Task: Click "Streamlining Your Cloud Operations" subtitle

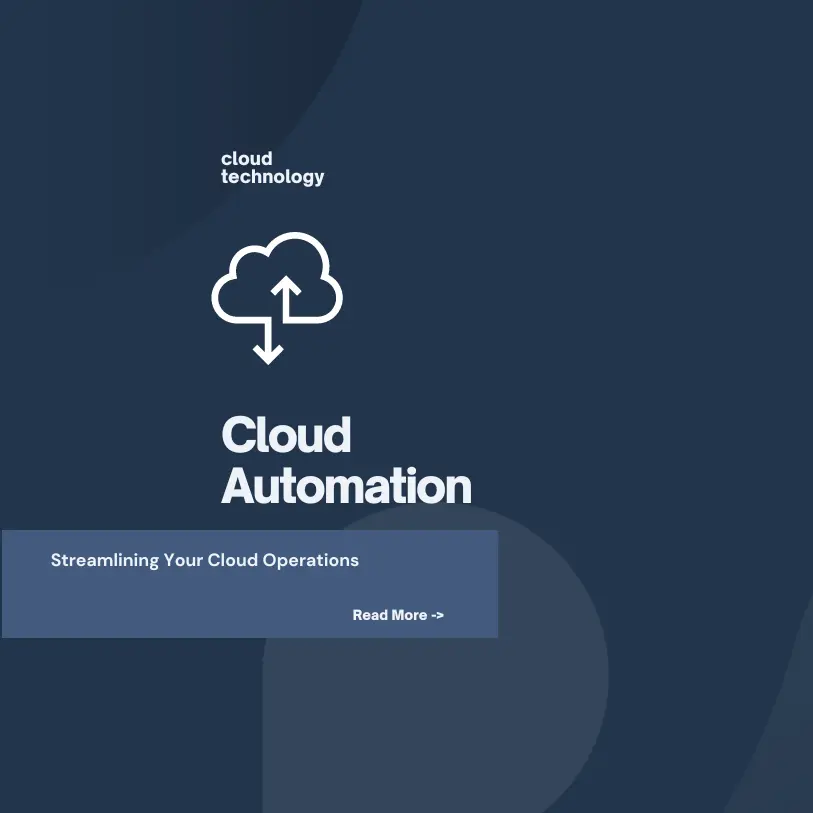Action: pos(205,560)
